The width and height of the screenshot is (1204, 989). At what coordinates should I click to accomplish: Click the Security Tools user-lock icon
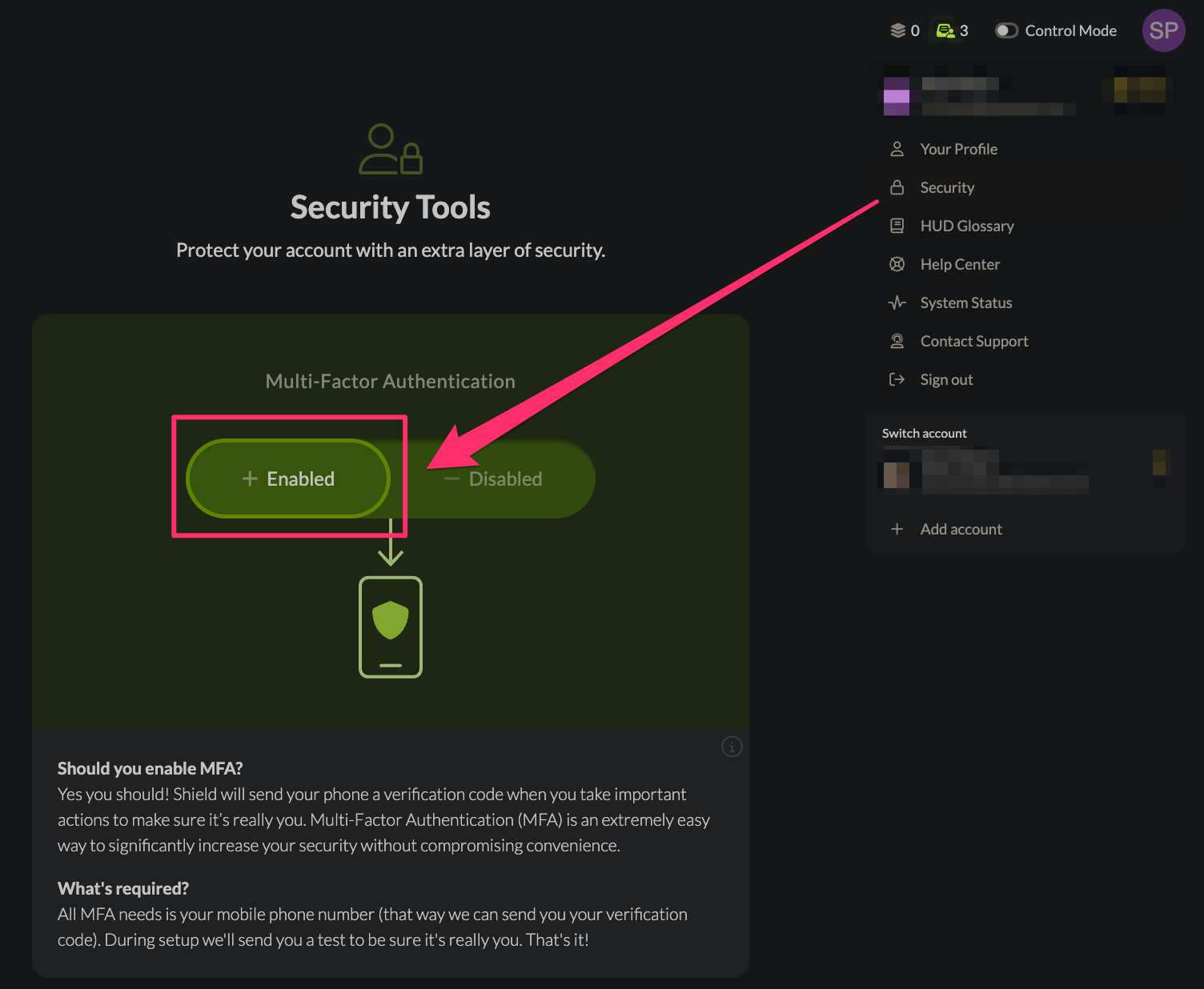[x=391, y=149]
